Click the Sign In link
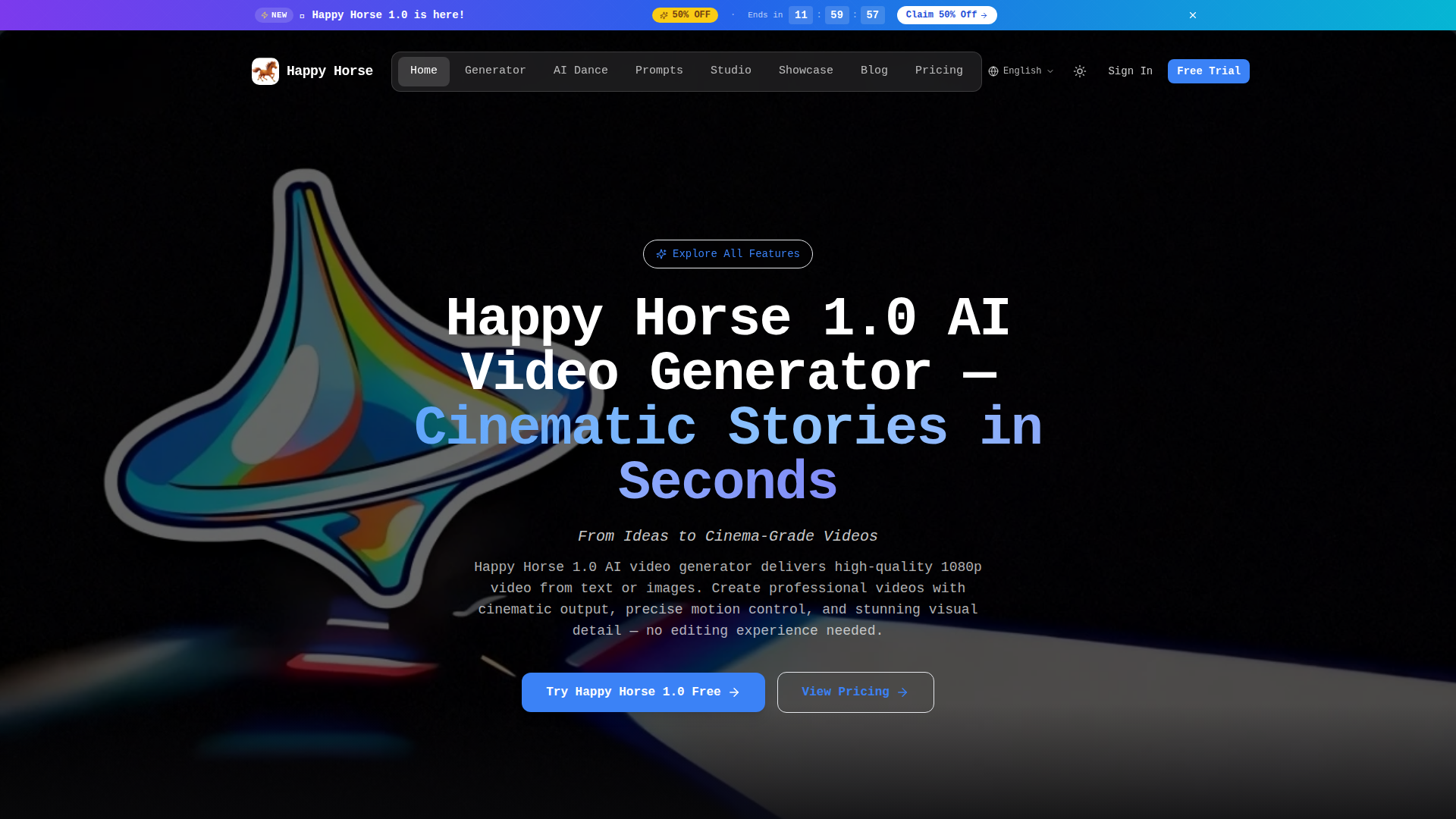The width and height of the screenshot is (1456, 819). 1130,71
